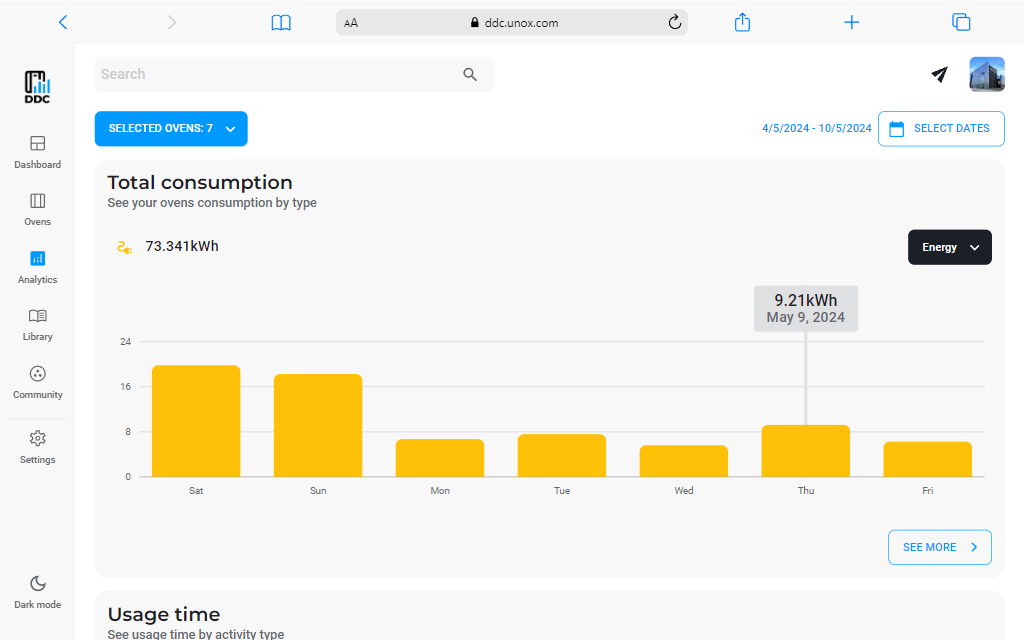Select the Sunday bar in chart
Screen dimensions: 1024x640
coord(318,425)
